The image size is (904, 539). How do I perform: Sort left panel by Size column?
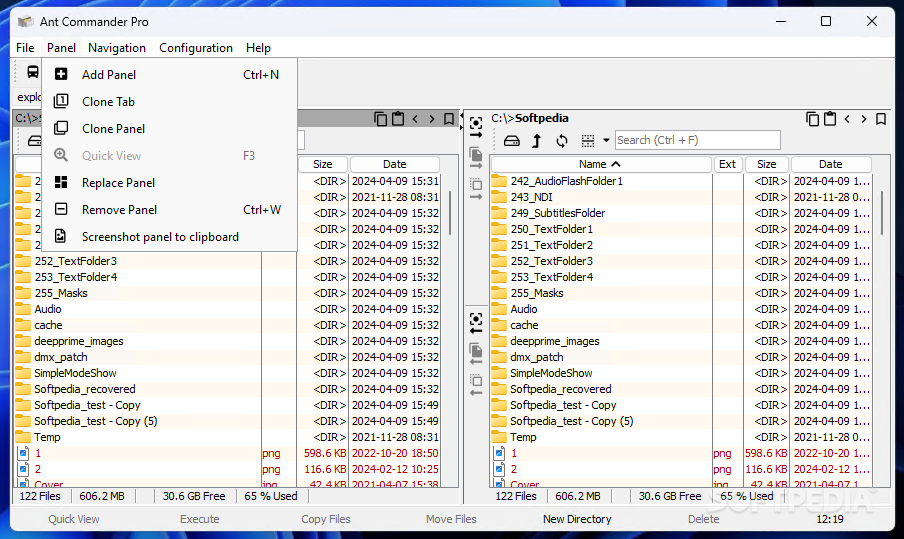click(x=323, y=164)
